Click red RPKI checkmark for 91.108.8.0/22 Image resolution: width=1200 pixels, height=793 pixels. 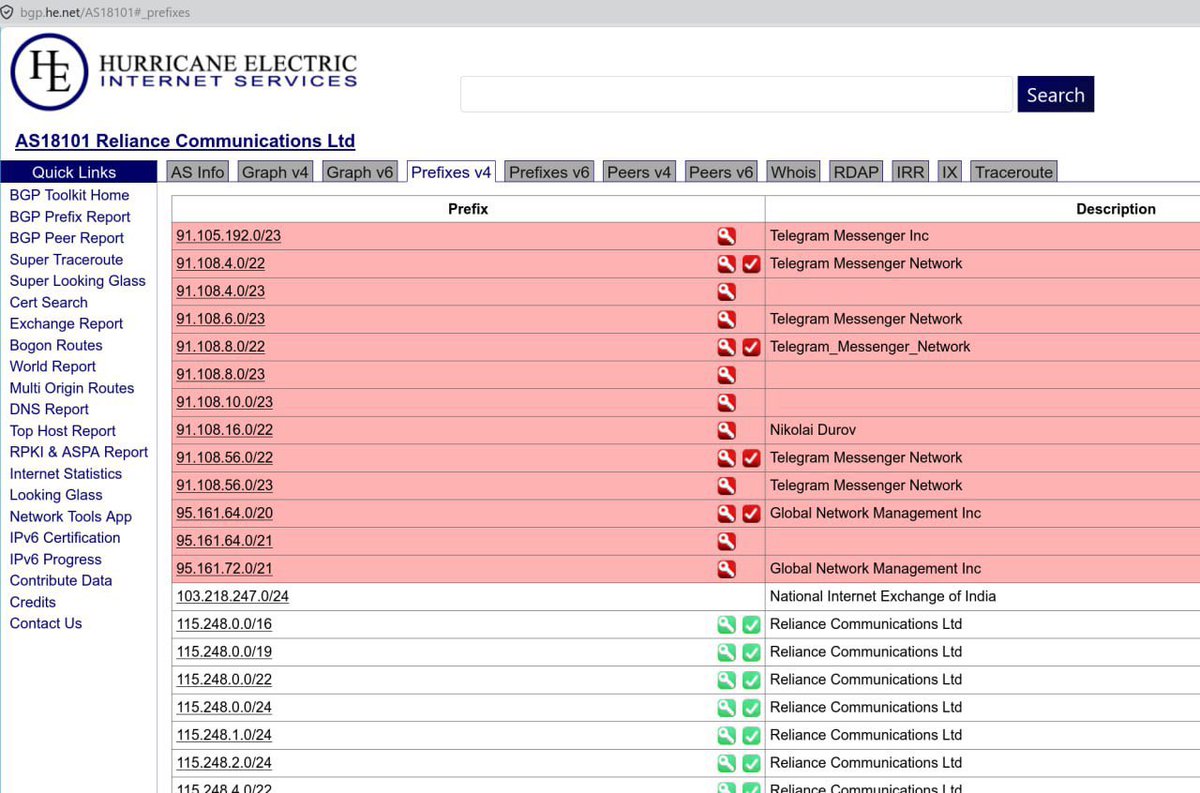pyautogui.click(x=752, y=347)
